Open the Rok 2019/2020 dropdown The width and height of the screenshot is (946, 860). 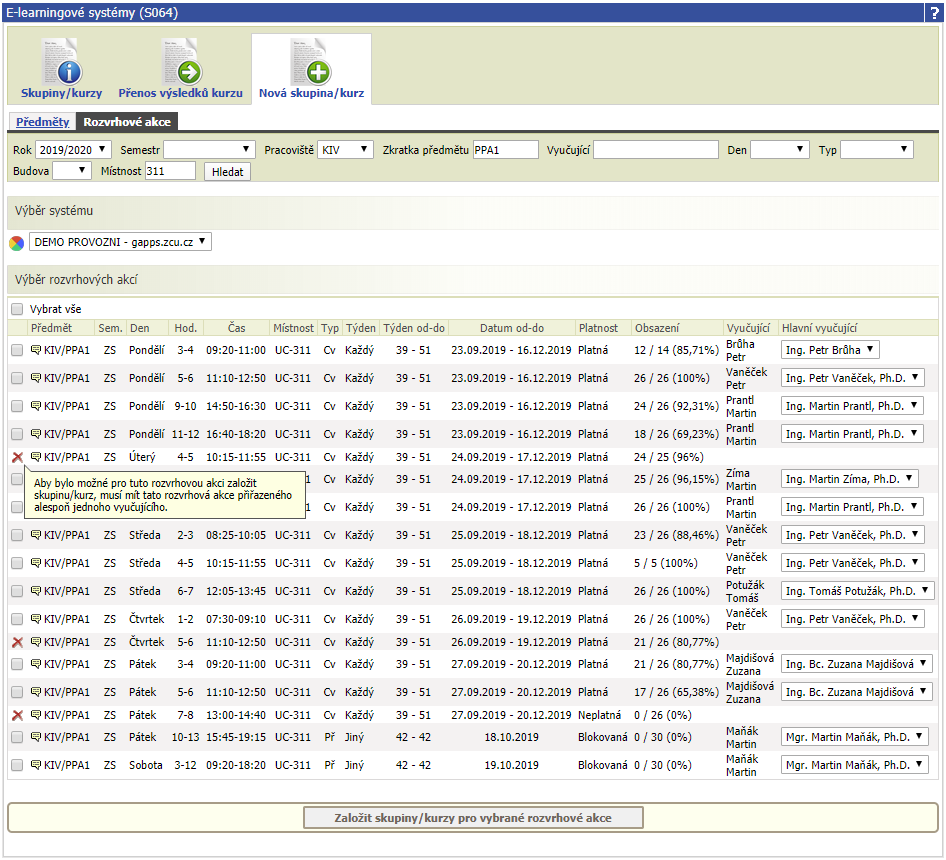click(x=73, y=150)
